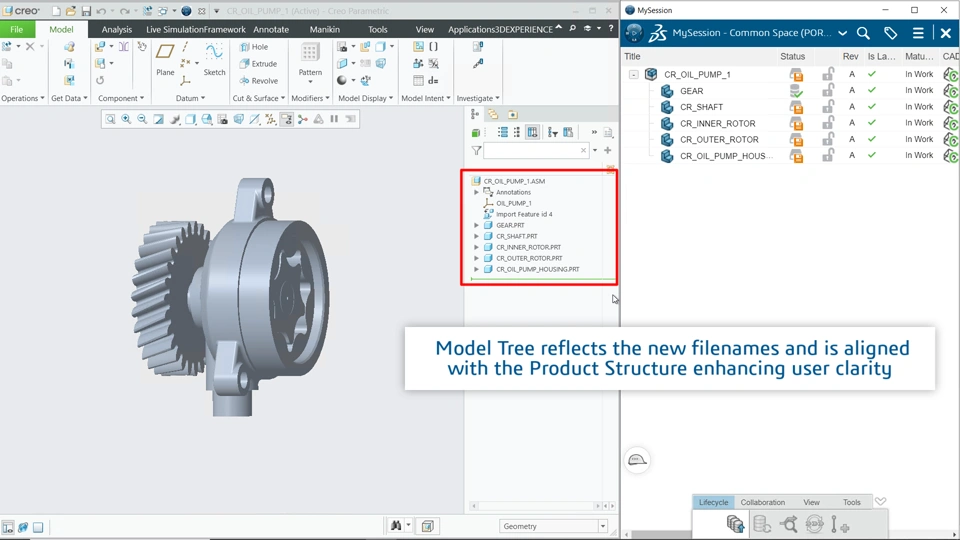Viewport: 960px width, 540px height.
Task: Open the Analysis ribbon tab
Action: point(117,29)
